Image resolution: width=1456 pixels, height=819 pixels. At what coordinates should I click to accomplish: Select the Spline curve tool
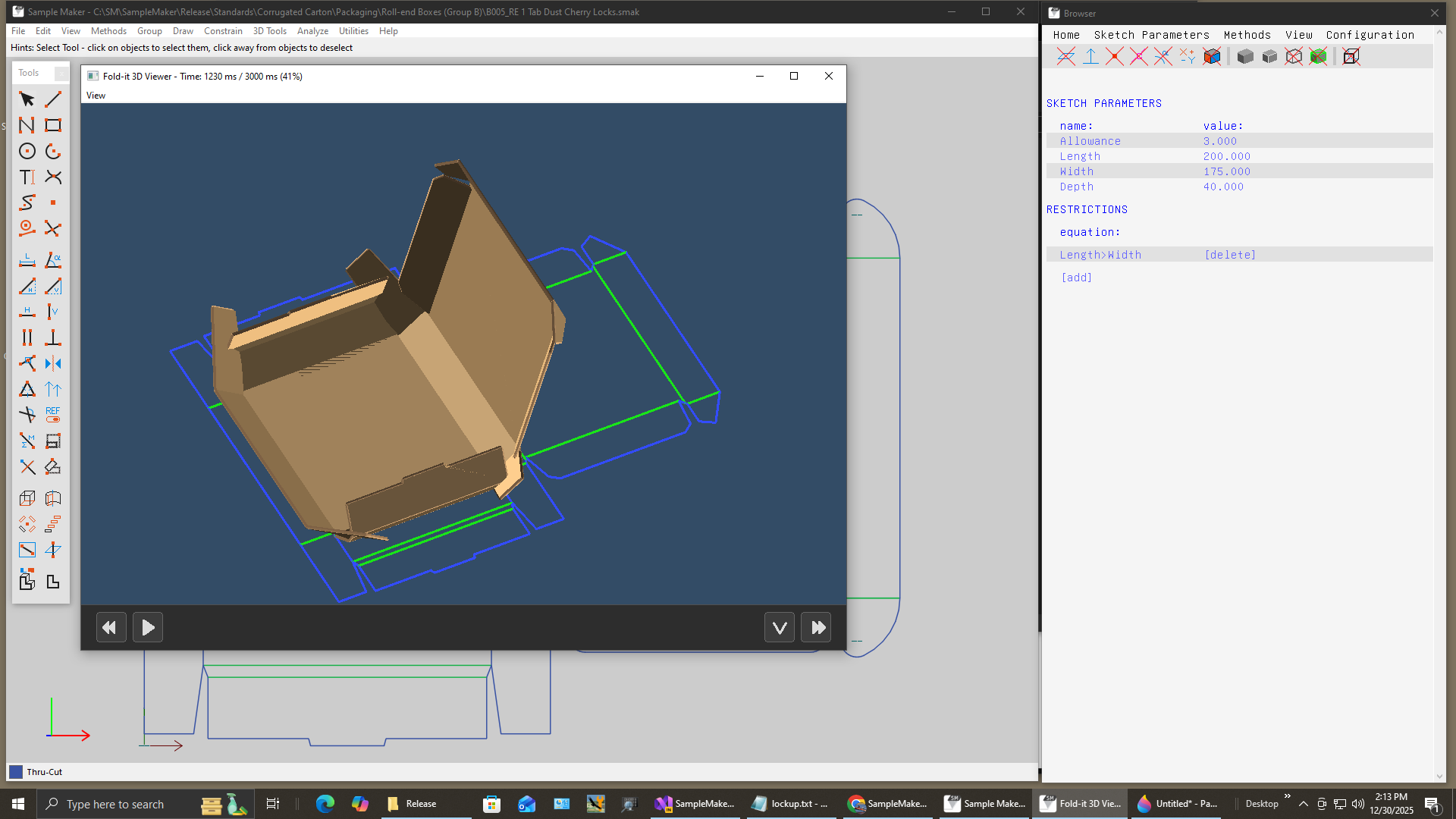(27, 202)
